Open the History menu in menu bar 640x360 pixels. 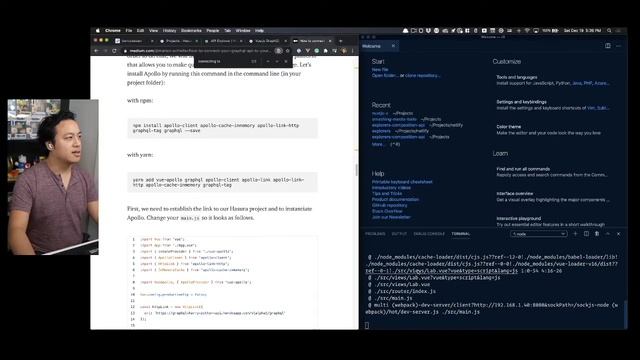coord(169,31)
